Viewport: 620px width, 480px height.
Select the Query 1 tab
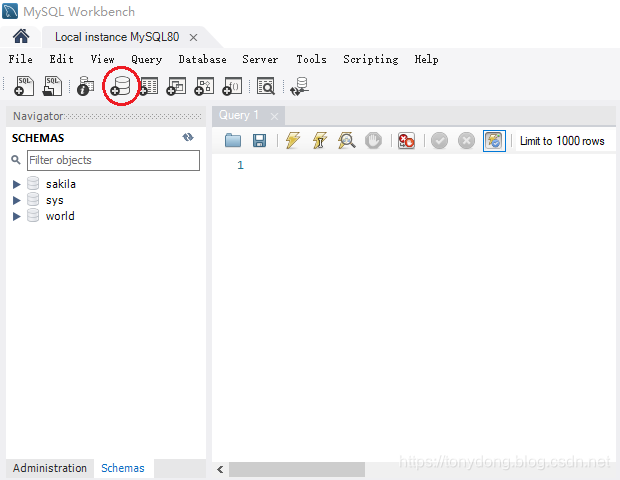click(x=239, y=115)
